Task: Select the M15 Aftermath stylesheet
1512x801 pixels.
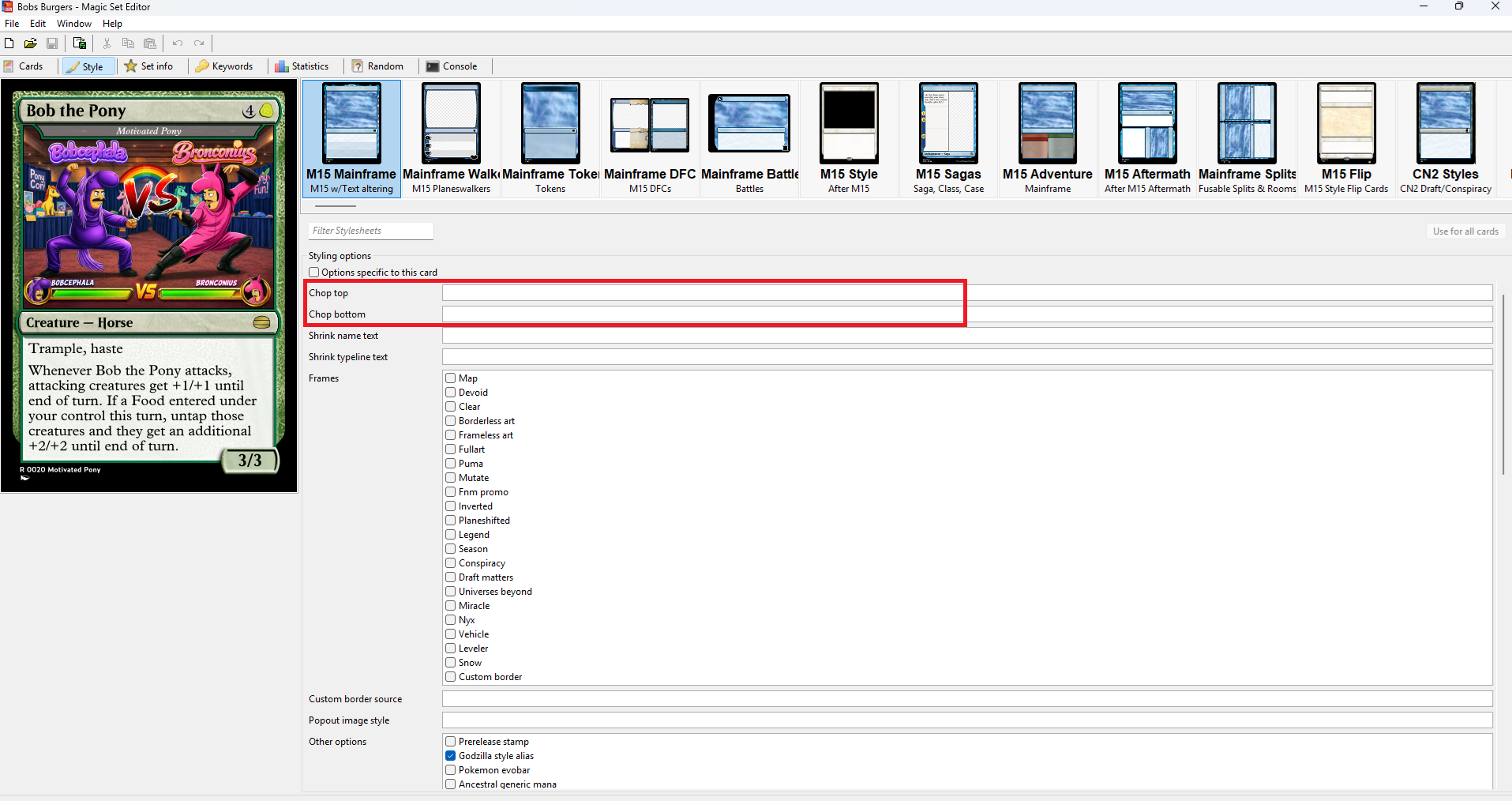Action: (1147, 138)
